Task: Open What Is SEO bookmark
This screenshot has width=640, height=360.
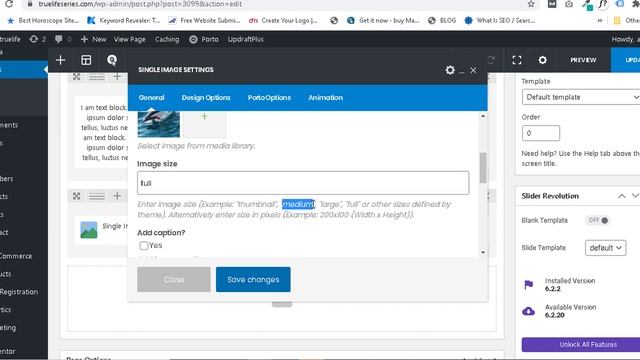Action: [500, 20]
